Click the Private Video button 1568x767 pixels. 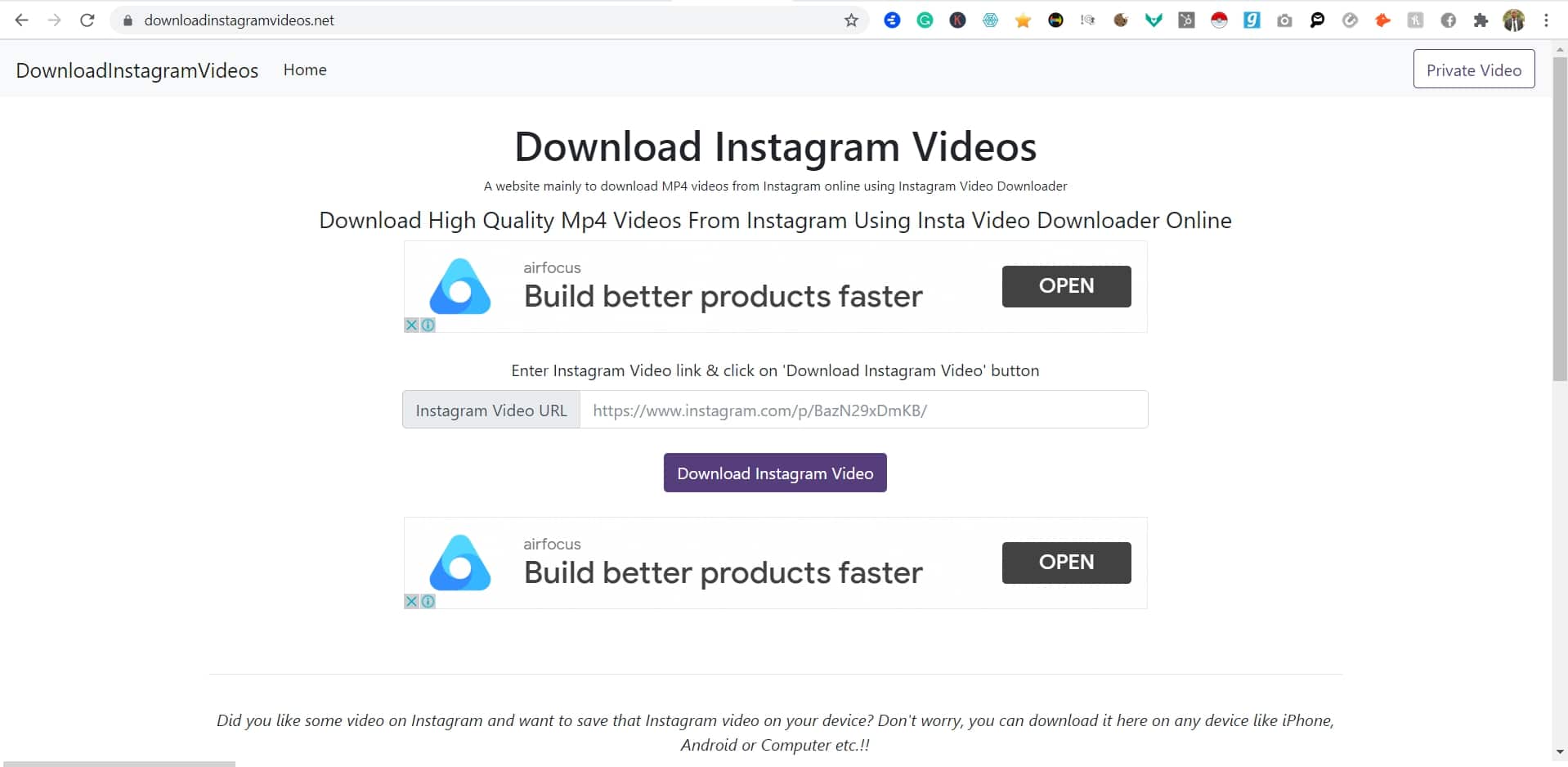1474,70
